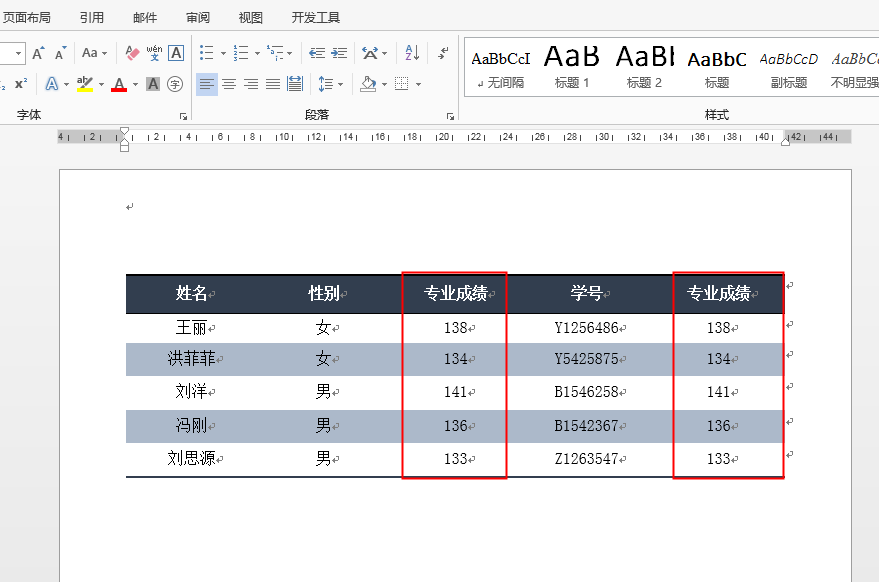The width and height of the screenshot is (879, 582).
Task: Apply the 标题 2 style
Action: pos(644,69)
